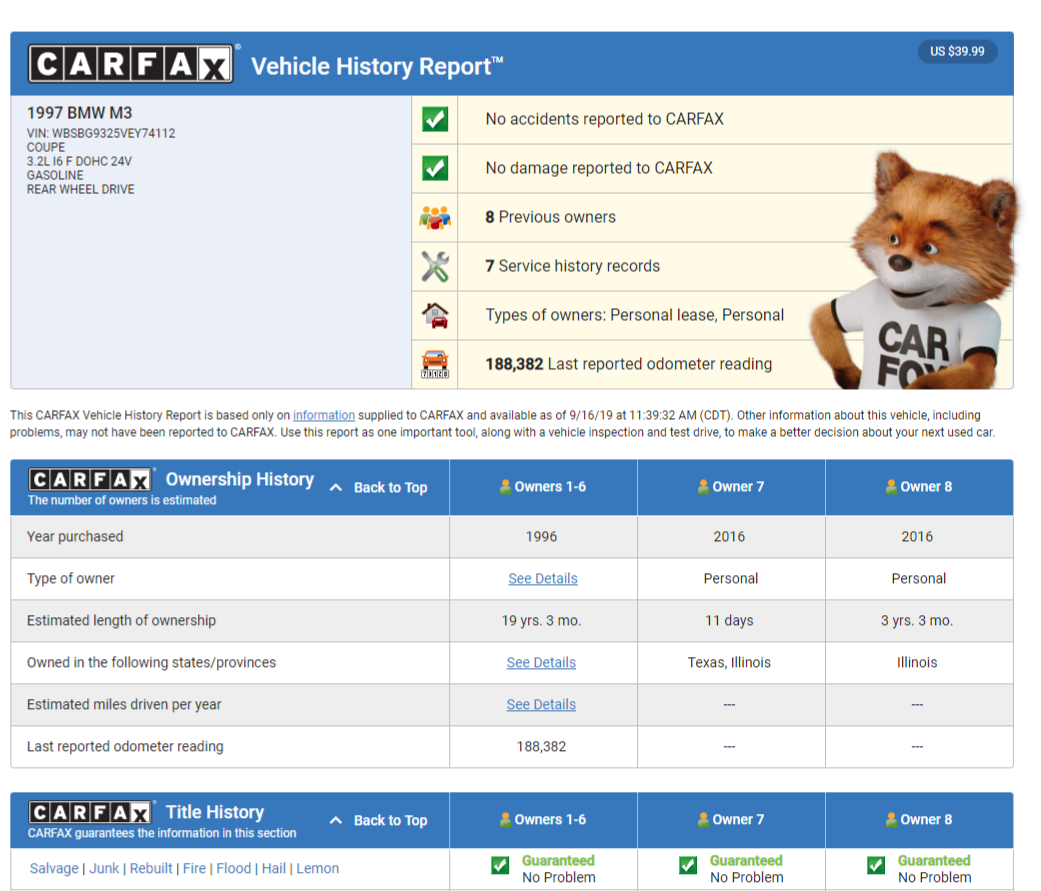Select Owner 7 column header in Ownership History

click(731, 487)
